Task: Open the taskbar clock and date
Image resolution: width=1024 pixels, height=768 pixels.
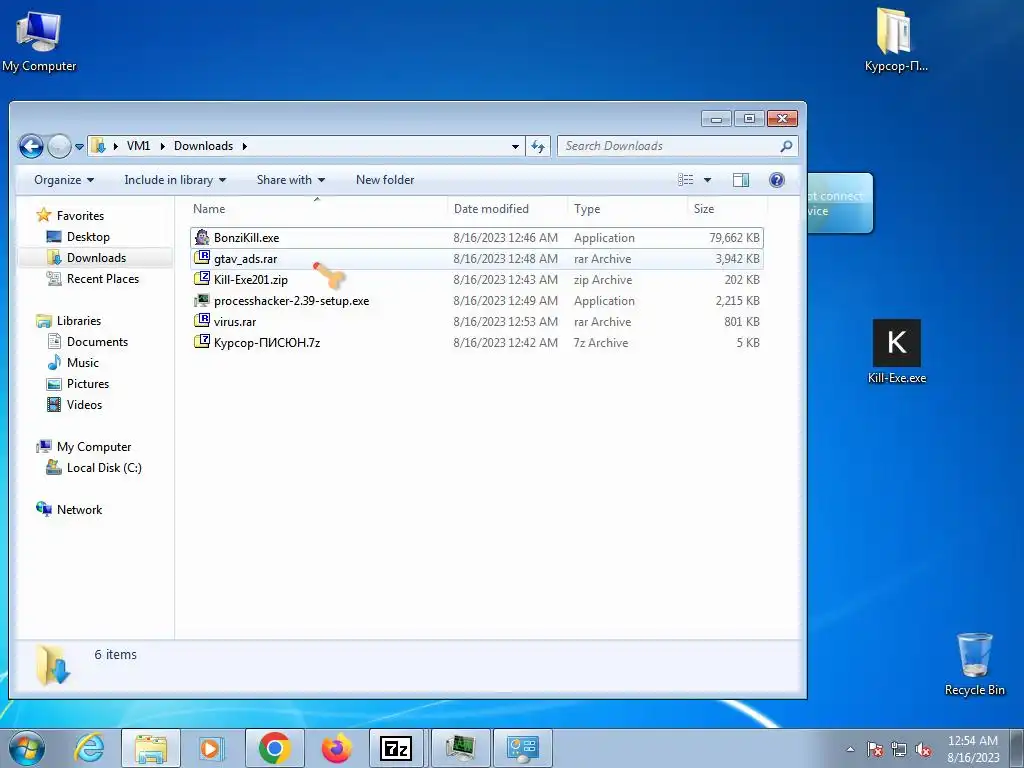Action: pyautogui.click(x=973, y=749)
